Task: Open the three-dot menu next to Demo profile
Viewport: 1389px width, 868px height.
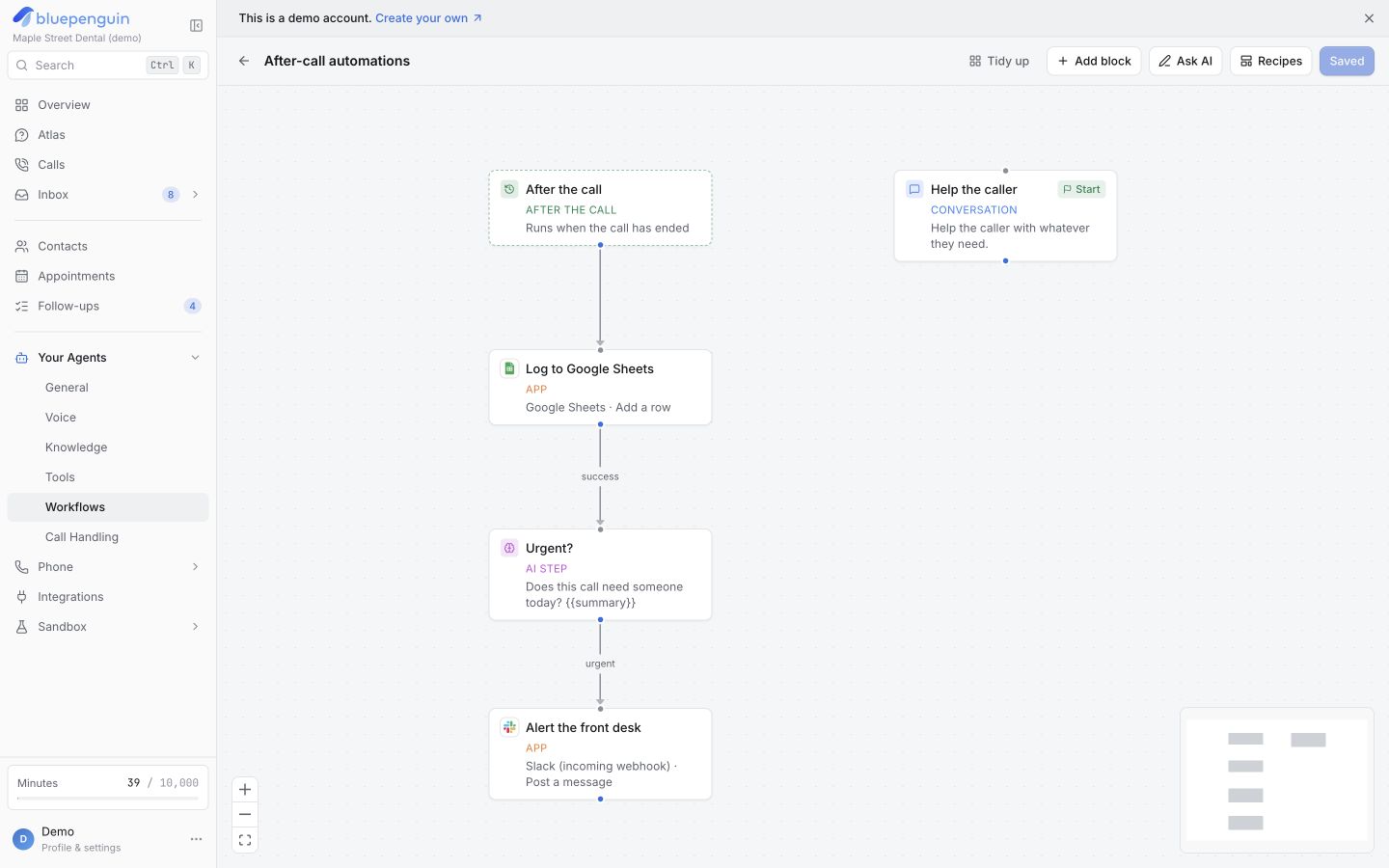Action: click(196, 839)
